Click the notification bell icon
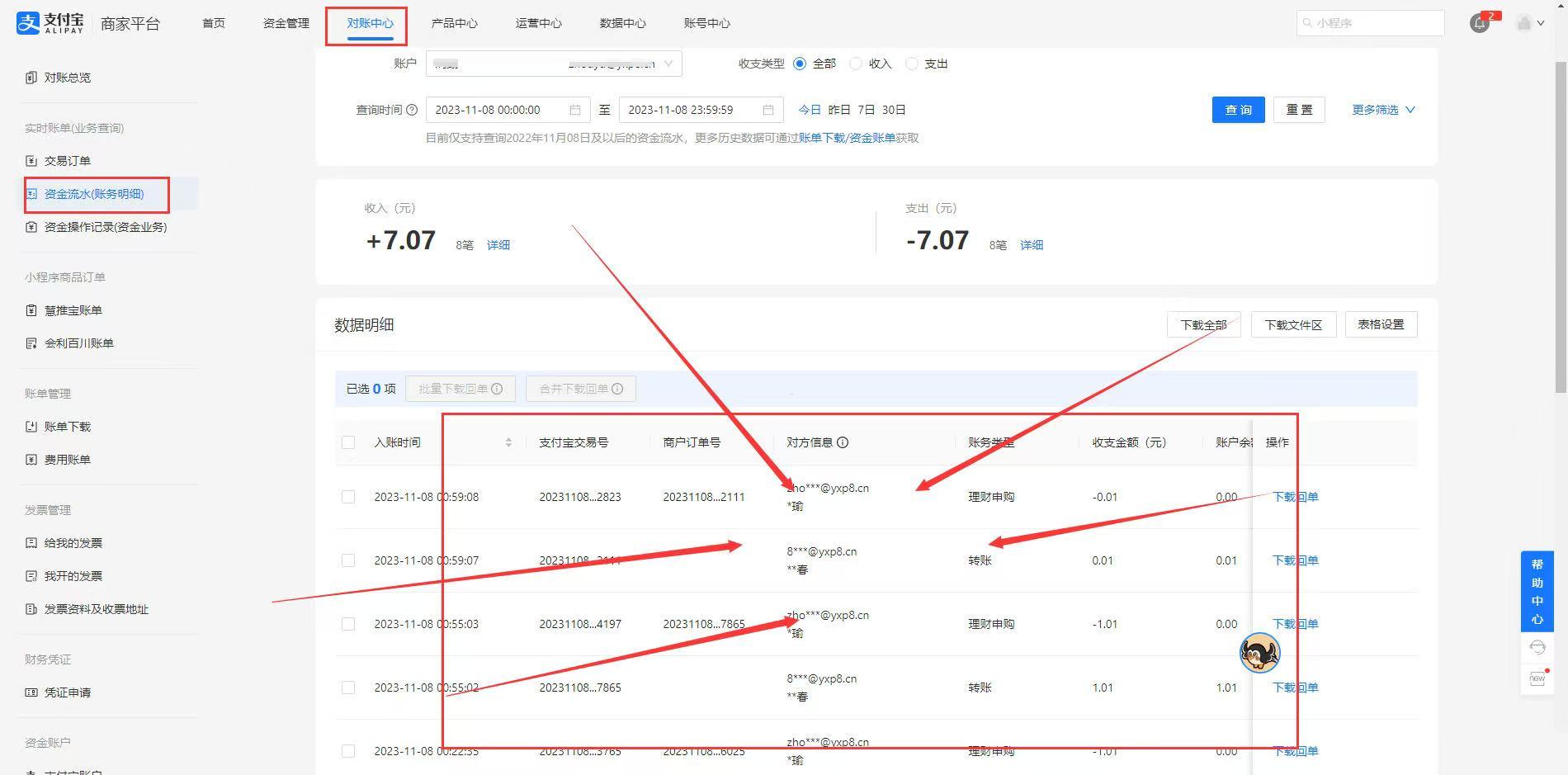Image resolution: width=1568 pixels, height=775 pixels. [x=1480, y=23]
